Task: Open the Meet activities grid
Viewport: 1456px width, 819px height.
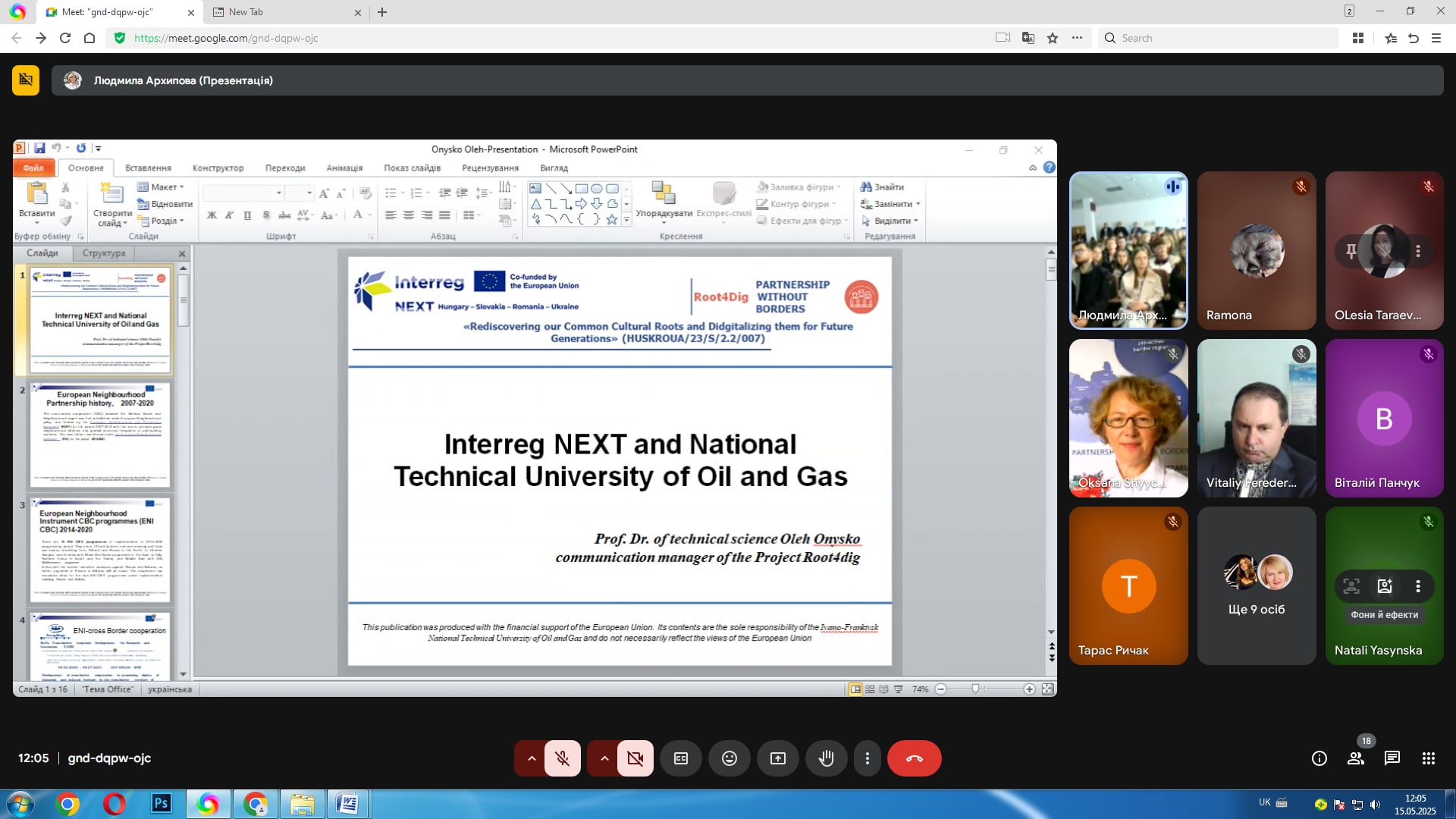Action: [1429, 758]
